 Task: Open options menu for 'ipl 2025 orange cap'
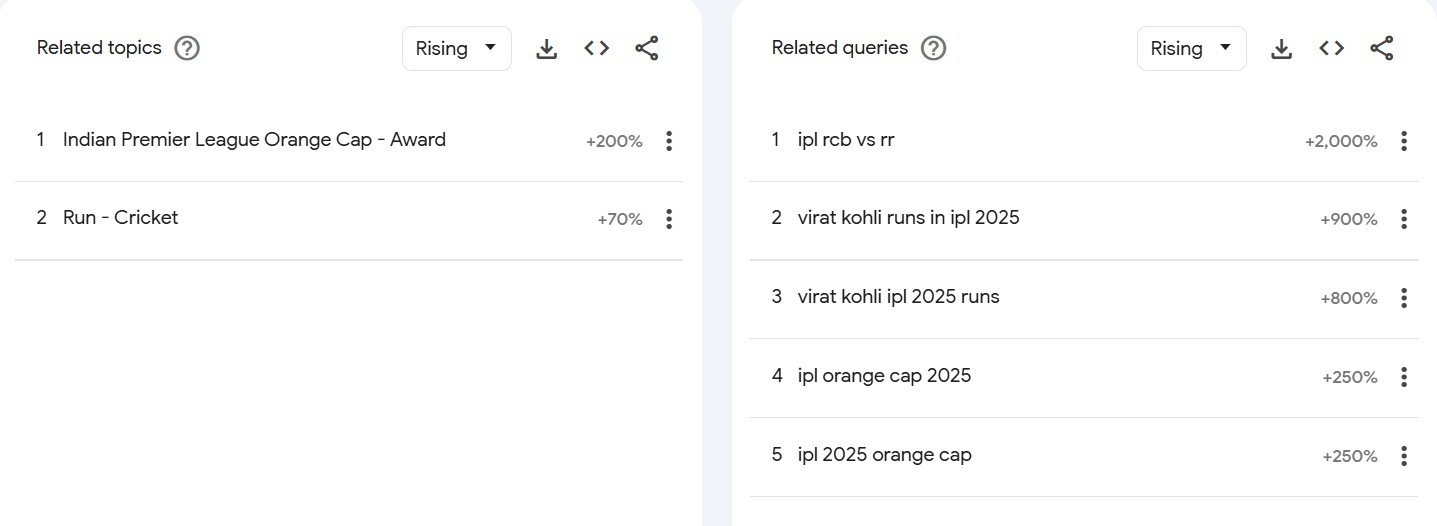pyautogui.click(x=1404, y=456)
